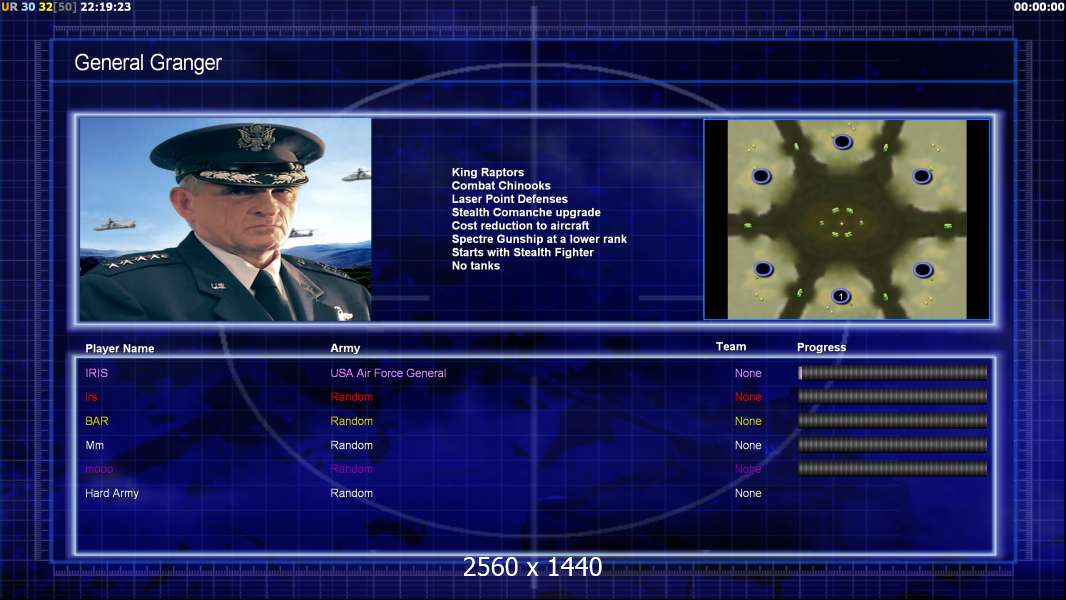Click Team None for Hard Army
Viewport: 1066px width, 600px height.
748,493
